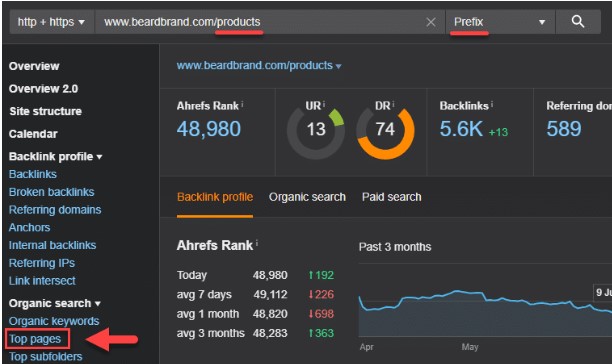Click the Apr label on the chart axis
The image size is (612, 364).
click(366, 347)
